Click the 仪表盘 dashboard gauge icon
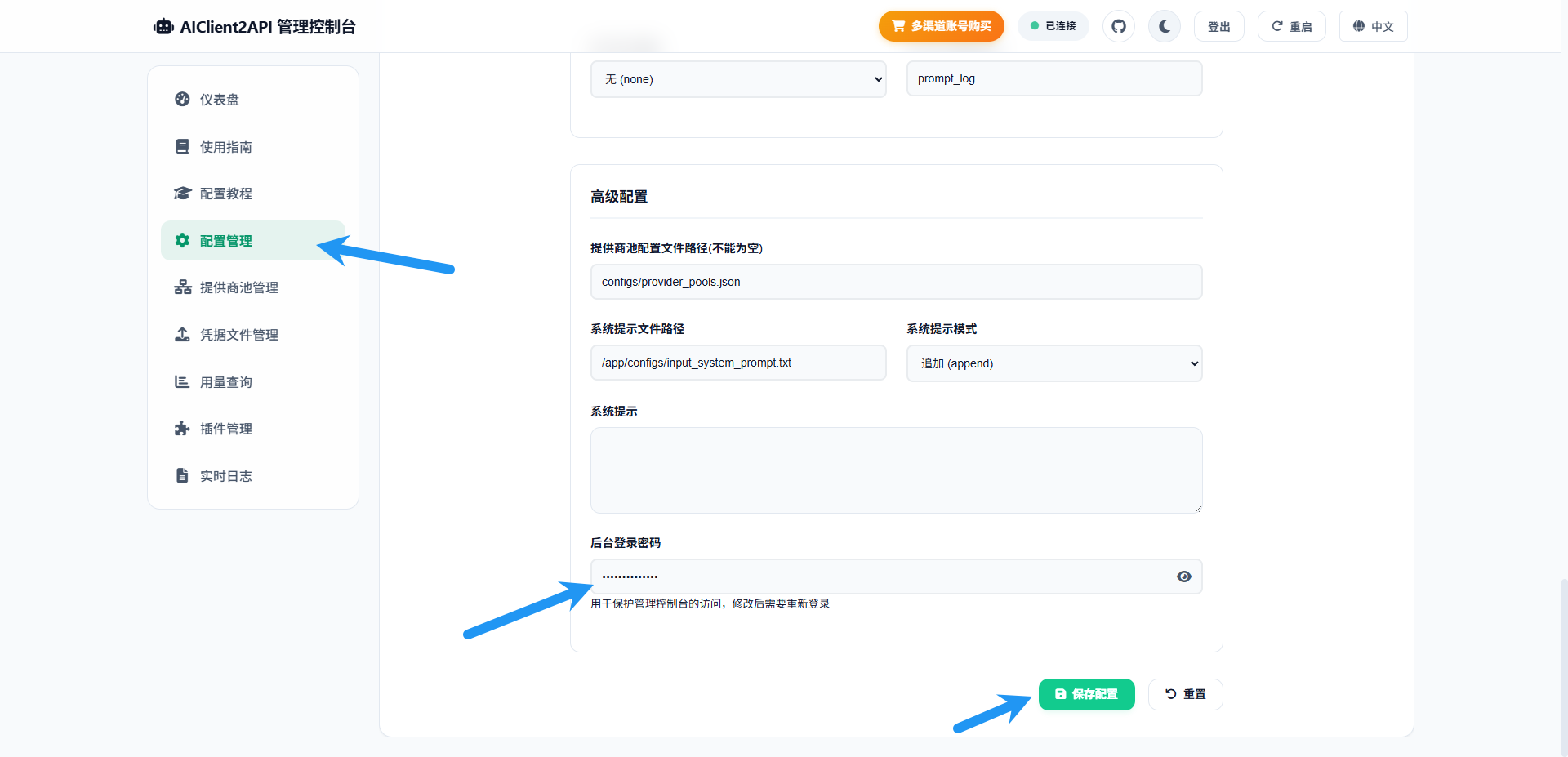This screenshot has width=1568, height=757. [x=182, y=100]
